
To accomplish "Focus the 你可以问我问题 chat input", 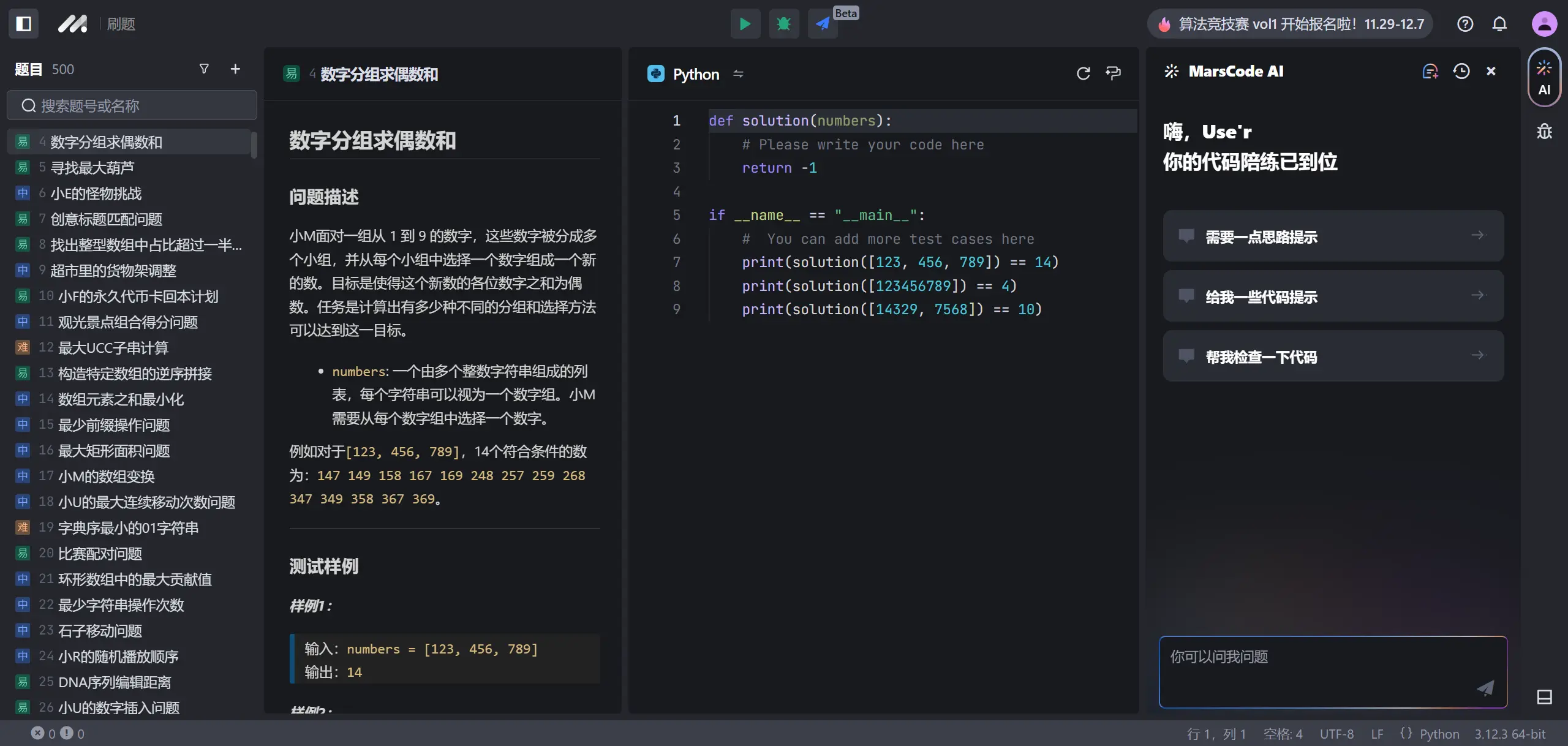I will pos(1333,672).
